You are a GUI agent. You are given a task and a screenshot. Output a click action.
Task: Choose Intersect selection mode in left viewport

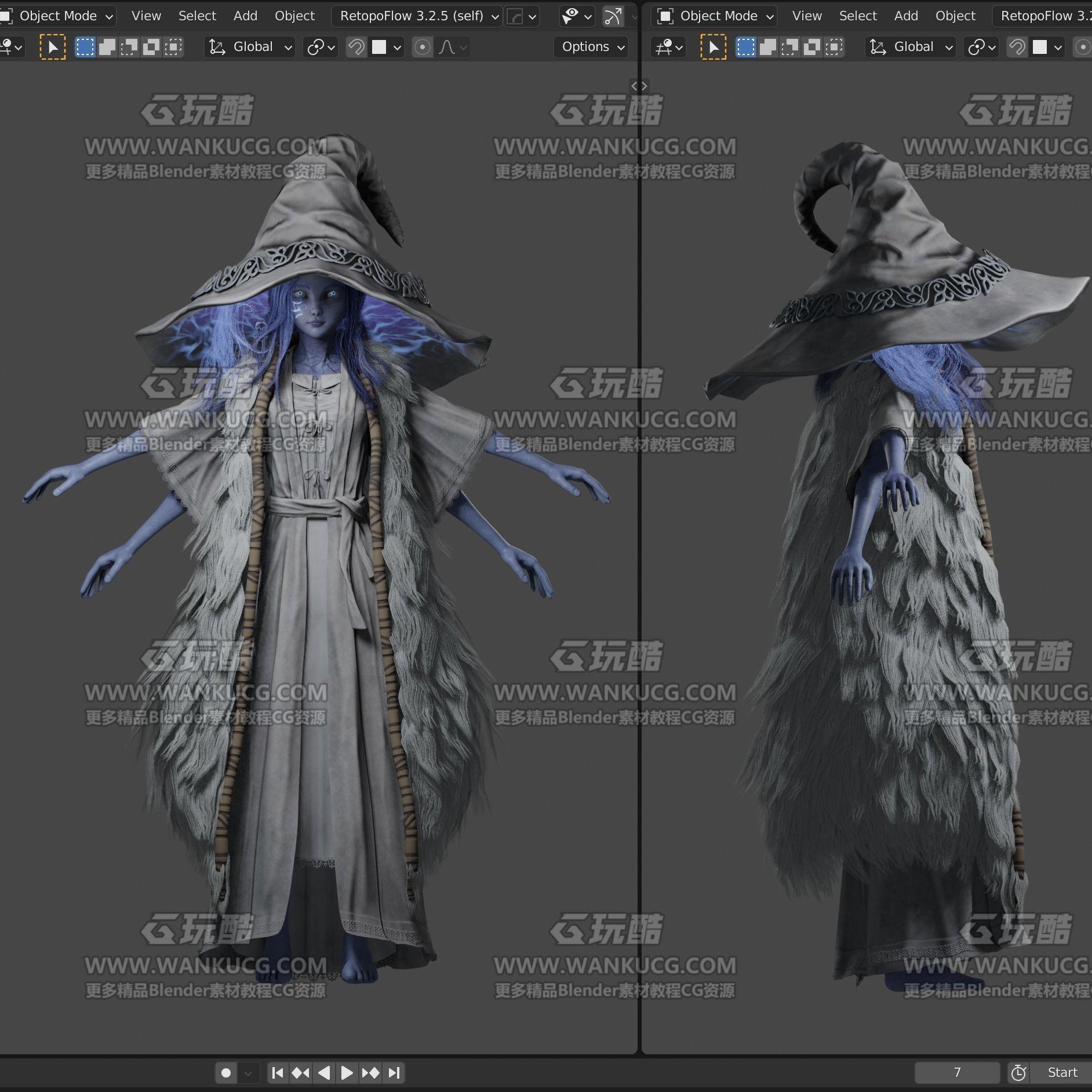tap(173, 47)
